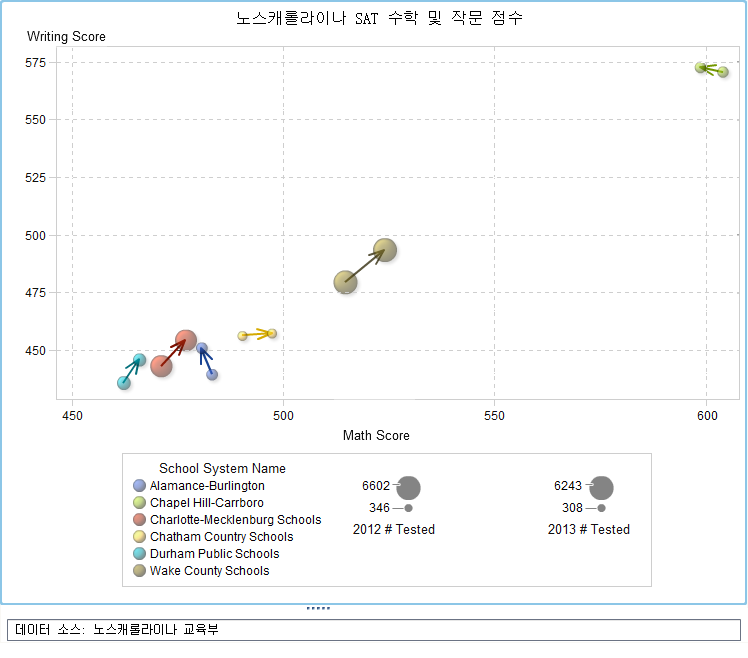748x658 pixels.
Task: Select the Chapel Hill-Carrboro legend marker
Action: [x=140, y=503]
